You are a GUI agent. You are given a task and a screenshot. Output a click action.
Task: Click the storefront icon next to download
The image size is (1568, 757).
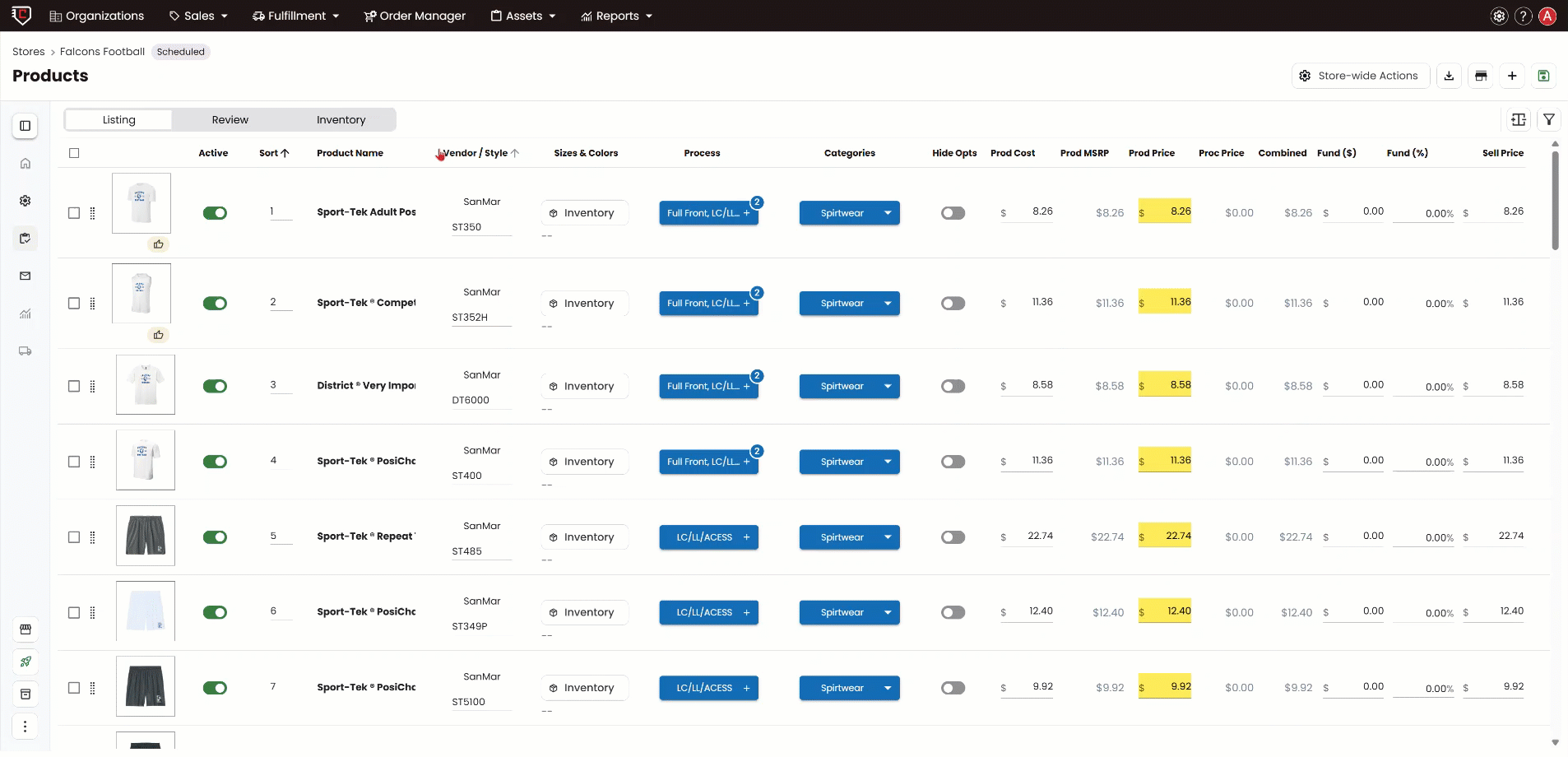click(1481, 76)
